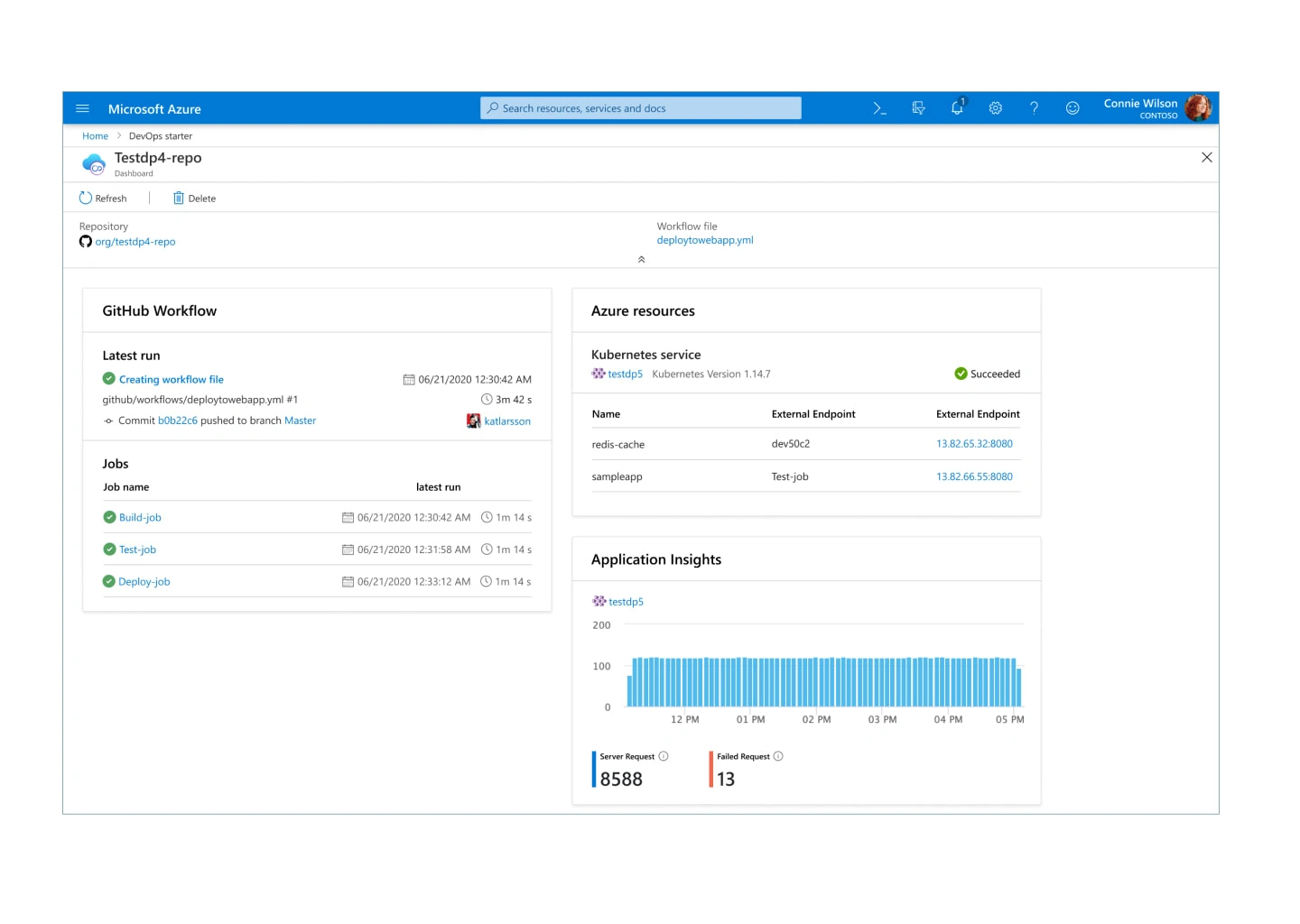
Task: Click the commit icon before Commit b0b22c6
Action: tap(108, 420)
